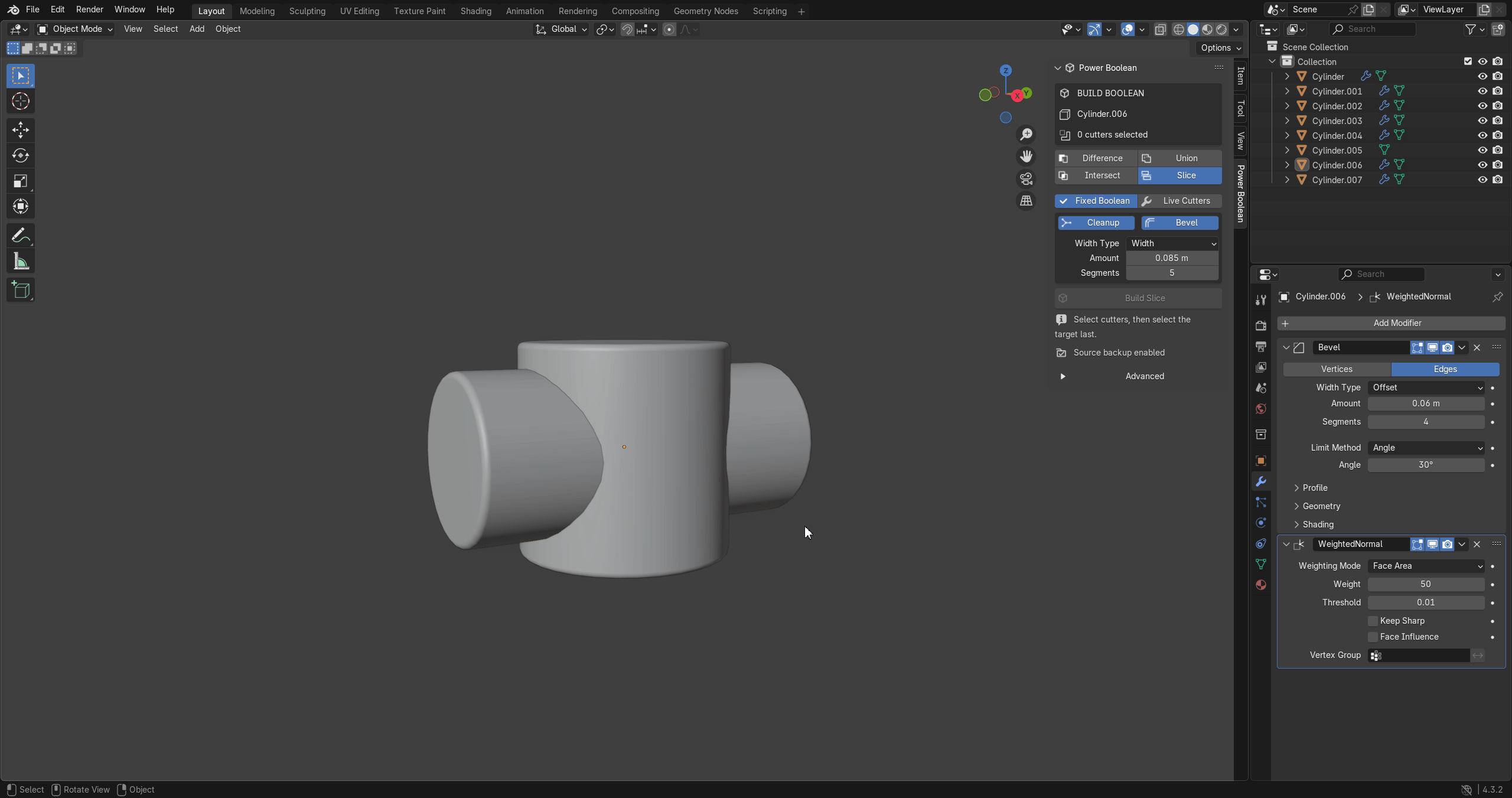Toggle the Keep Sharp checkbox
Image resolution: width=1512 pixels, height=798 pixels.
(1373, 621)
